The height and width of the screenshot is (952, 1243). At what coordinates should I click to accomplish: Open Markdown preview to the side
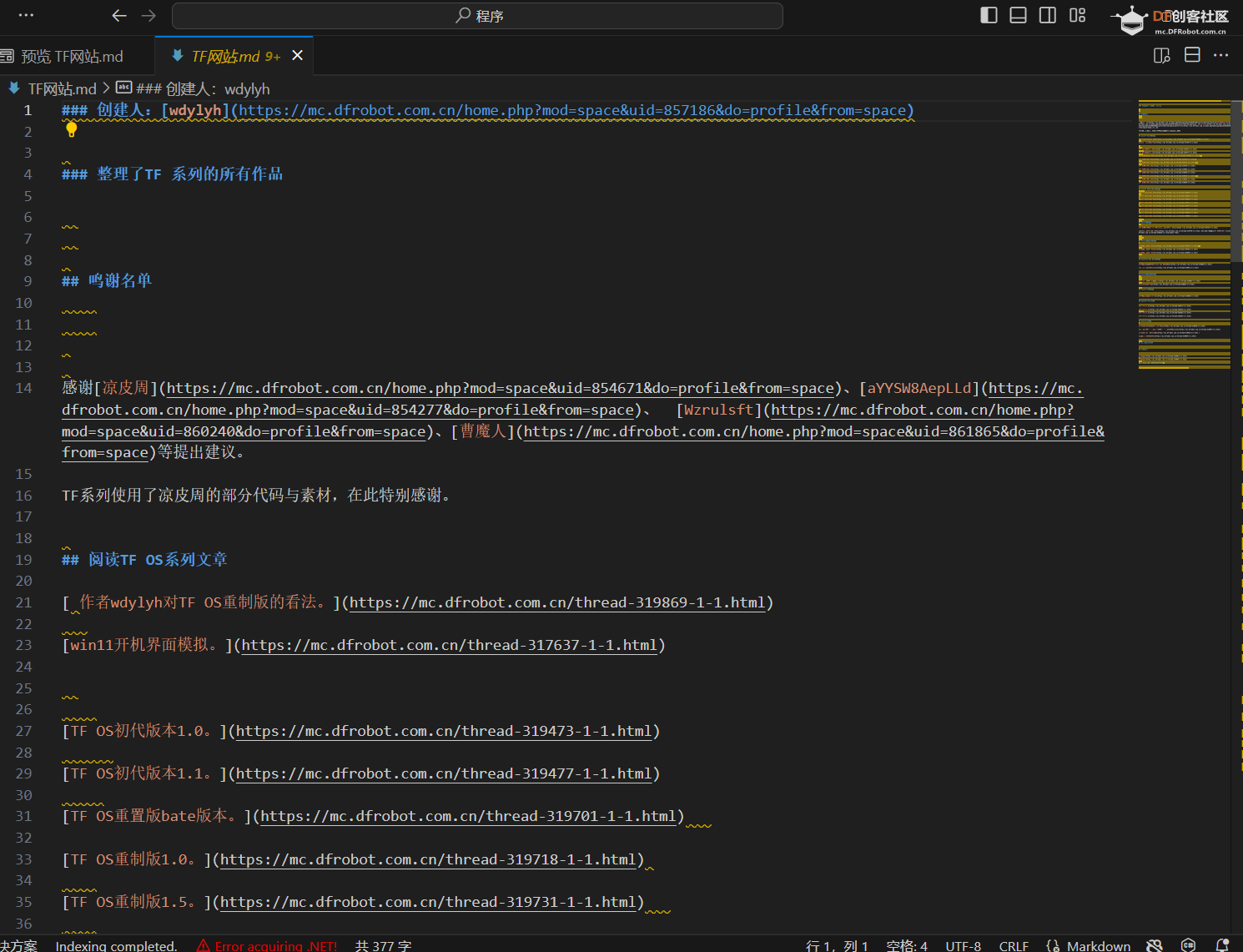click(1161, 55)
